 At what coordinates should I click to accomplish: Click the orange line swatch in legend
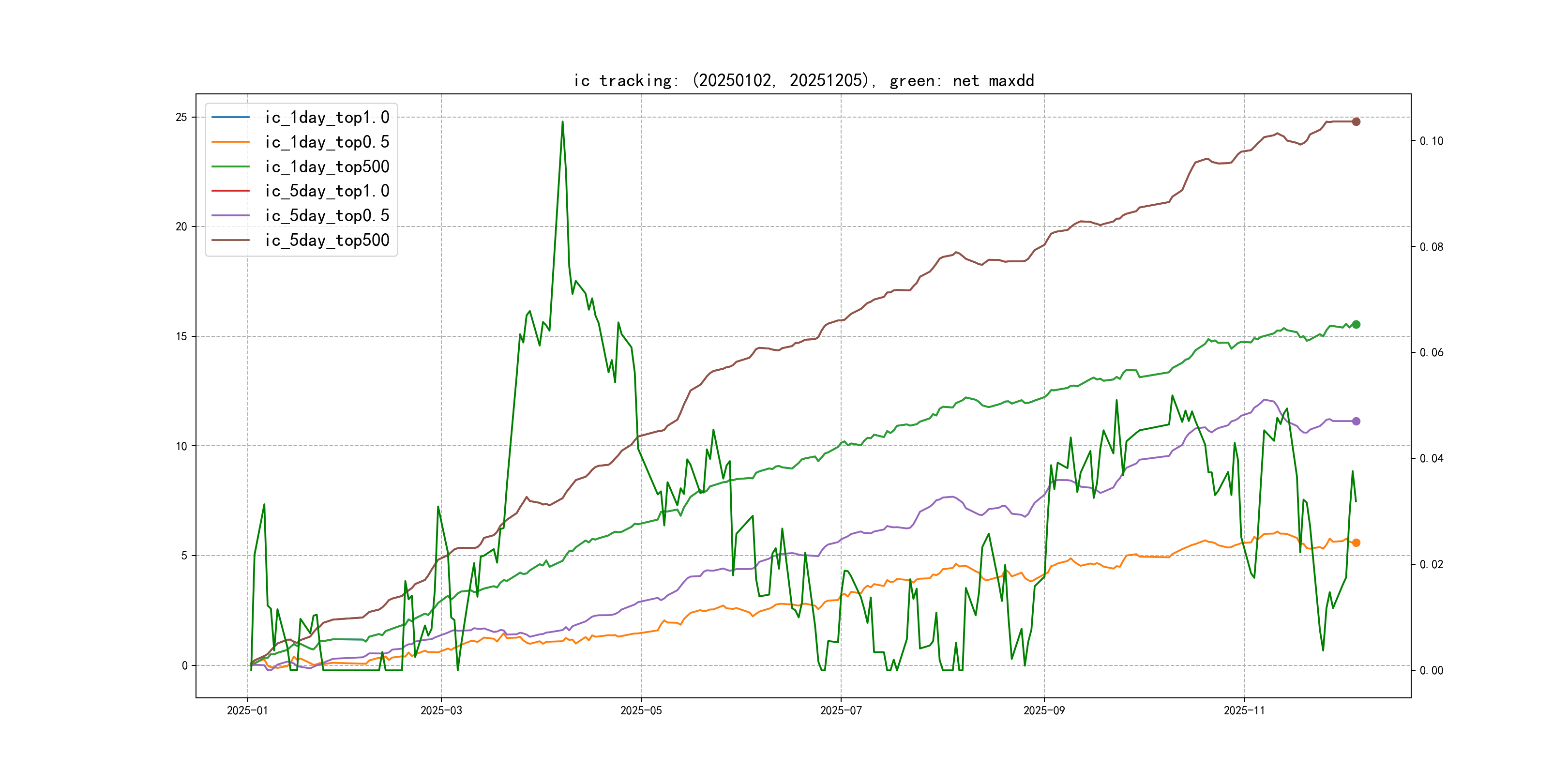point(230,142)
